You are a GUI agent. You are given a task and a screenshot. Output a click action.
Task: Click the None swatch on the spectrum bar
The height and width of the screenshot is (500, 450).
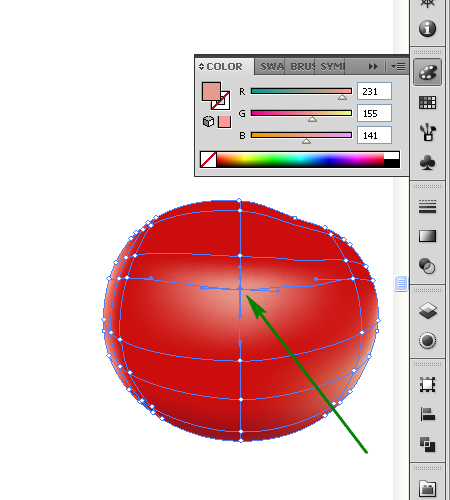[x=208, y=159]
